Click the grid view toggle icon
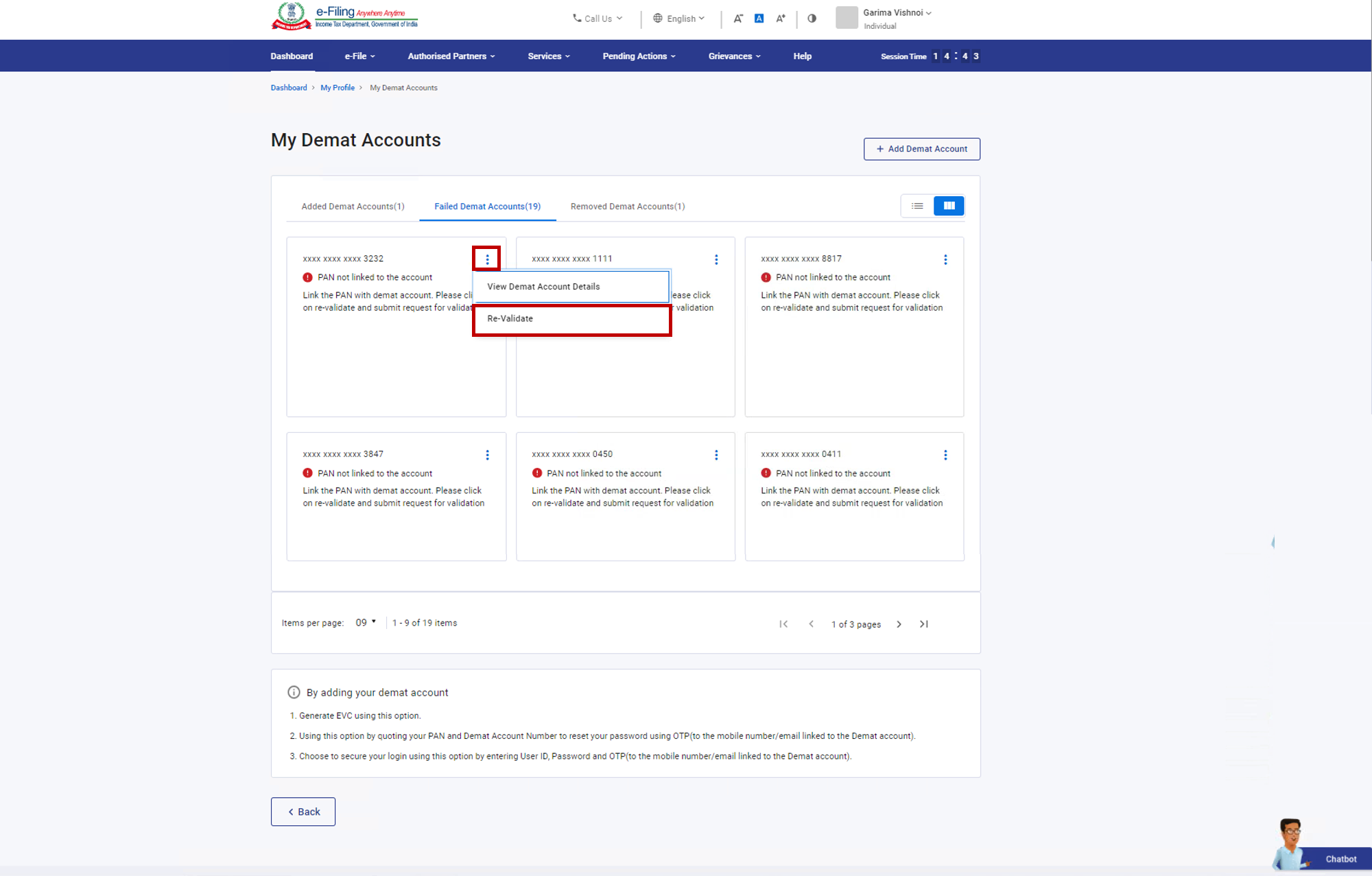This screenshot has width=1372, height=876. pyautogui.click(x=949, y=206)
